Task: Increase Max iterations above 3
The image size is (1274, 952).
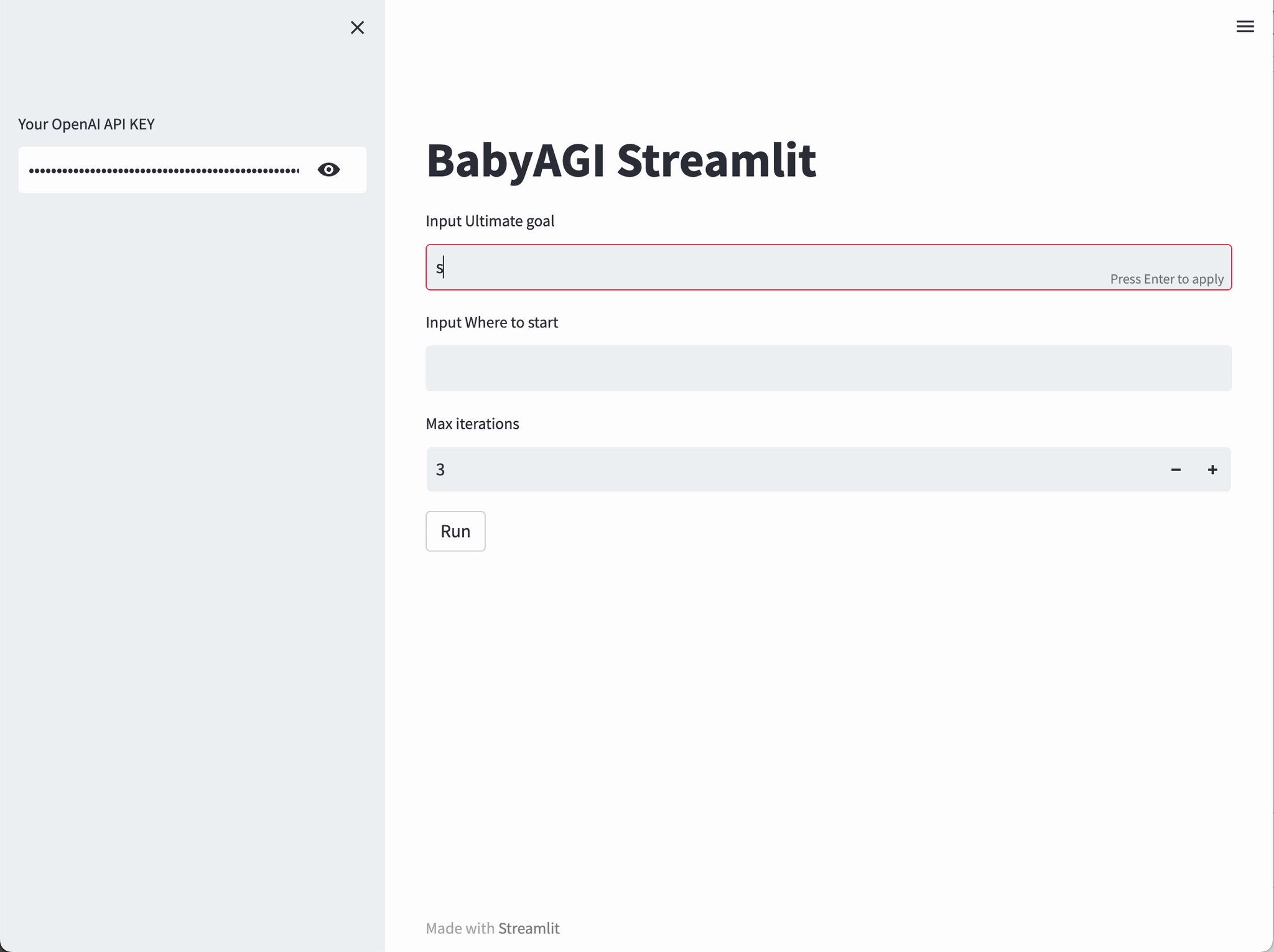Action: tap(1212, 469)
